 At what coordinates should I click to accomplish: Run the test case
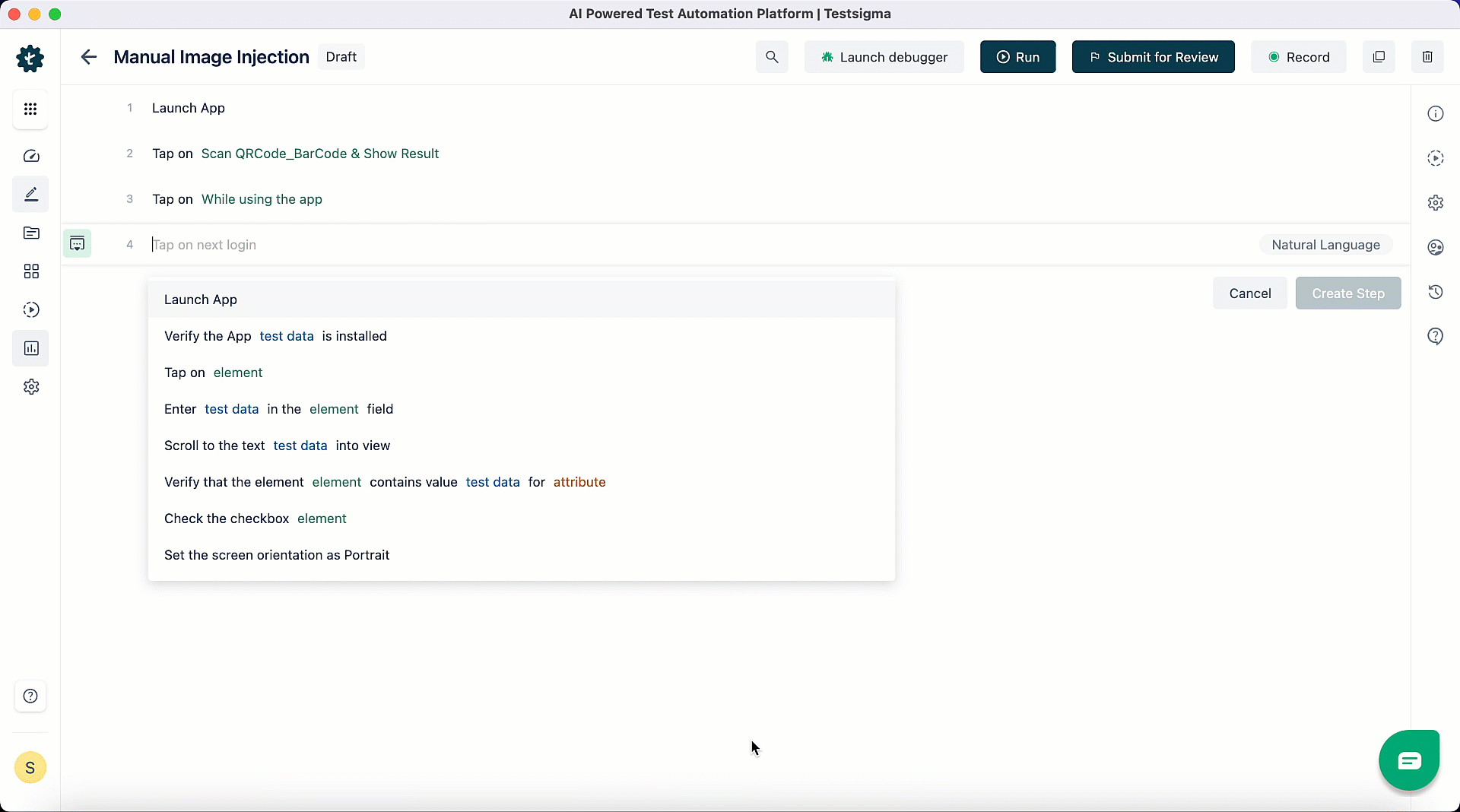pos(1018,57)
